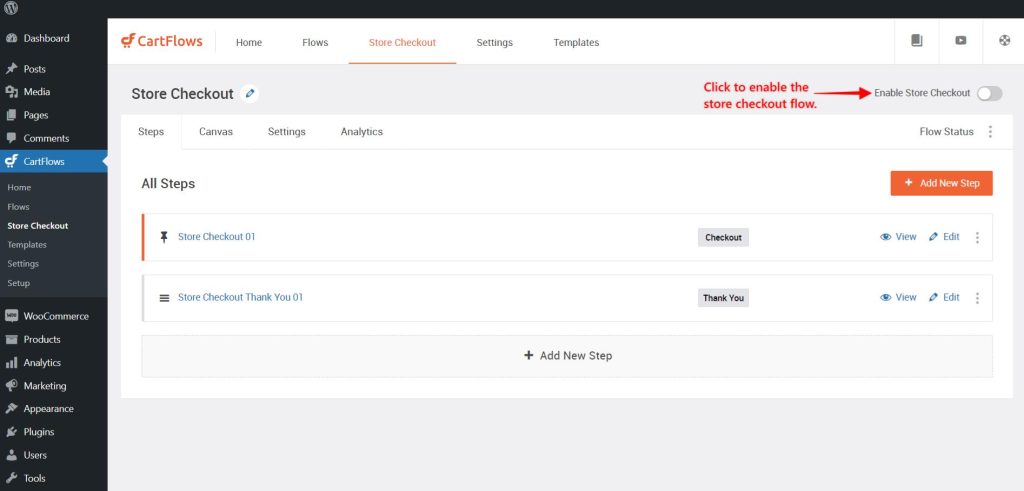Open Store Checkout submenu item in sidebar

point(38,226)
